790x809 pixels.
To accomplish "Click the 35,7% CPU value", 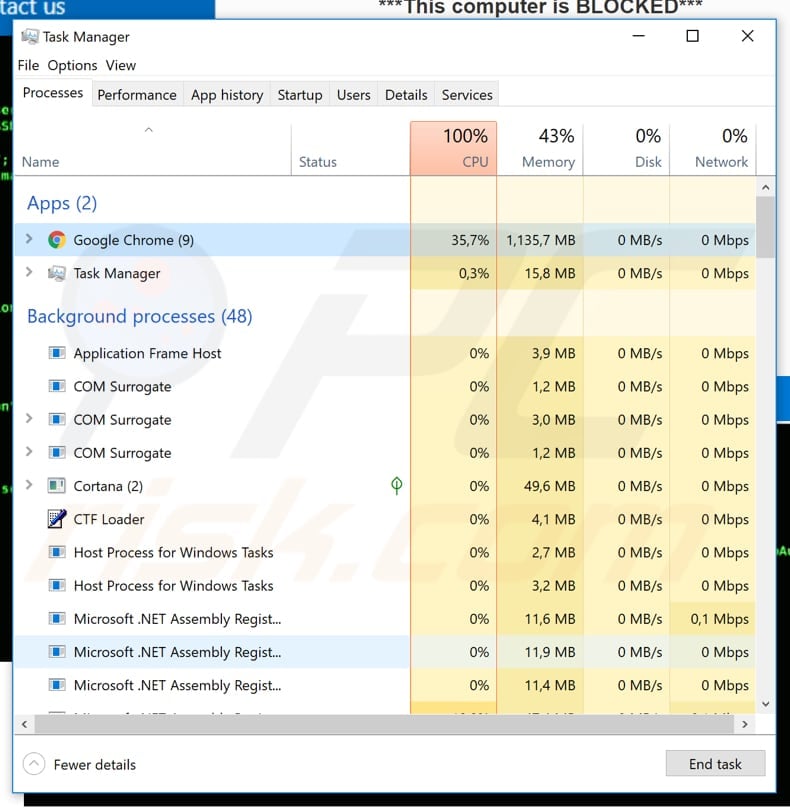I will [470, 240].
